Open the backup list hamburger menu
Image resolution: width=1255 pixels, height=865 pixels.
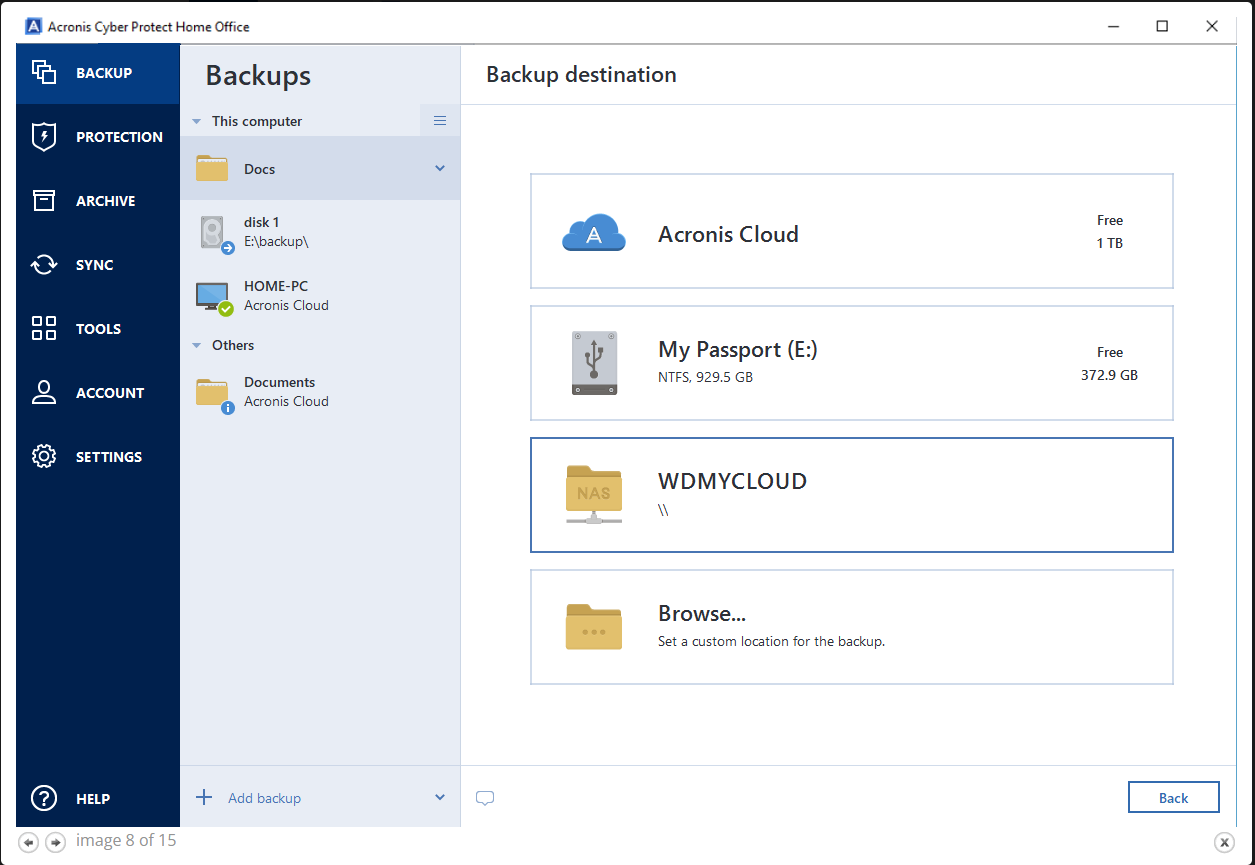(440, 121)
